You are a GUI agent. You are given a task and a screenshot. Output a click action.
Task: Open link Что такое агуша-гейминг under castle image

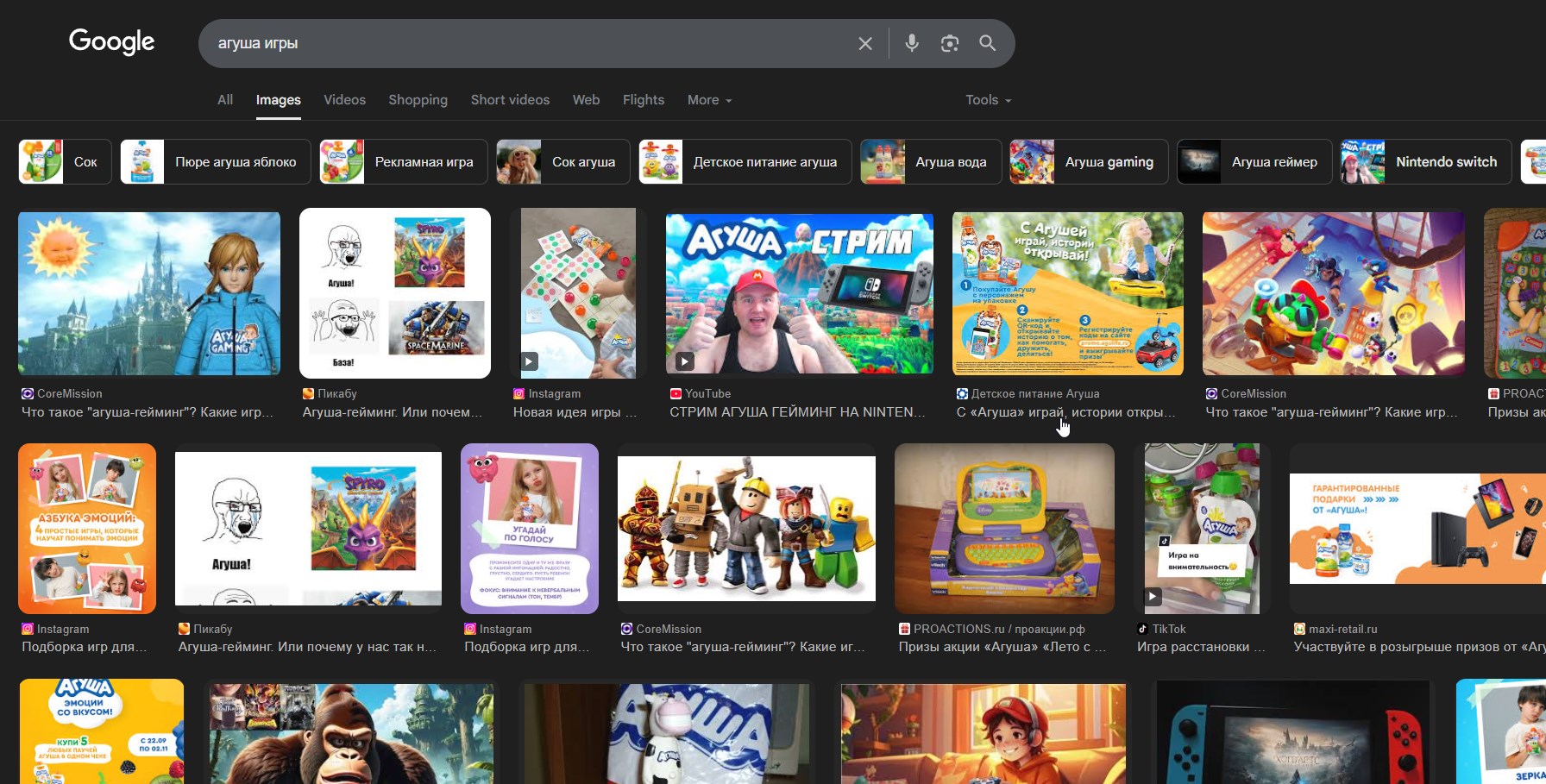coord(148,412)
